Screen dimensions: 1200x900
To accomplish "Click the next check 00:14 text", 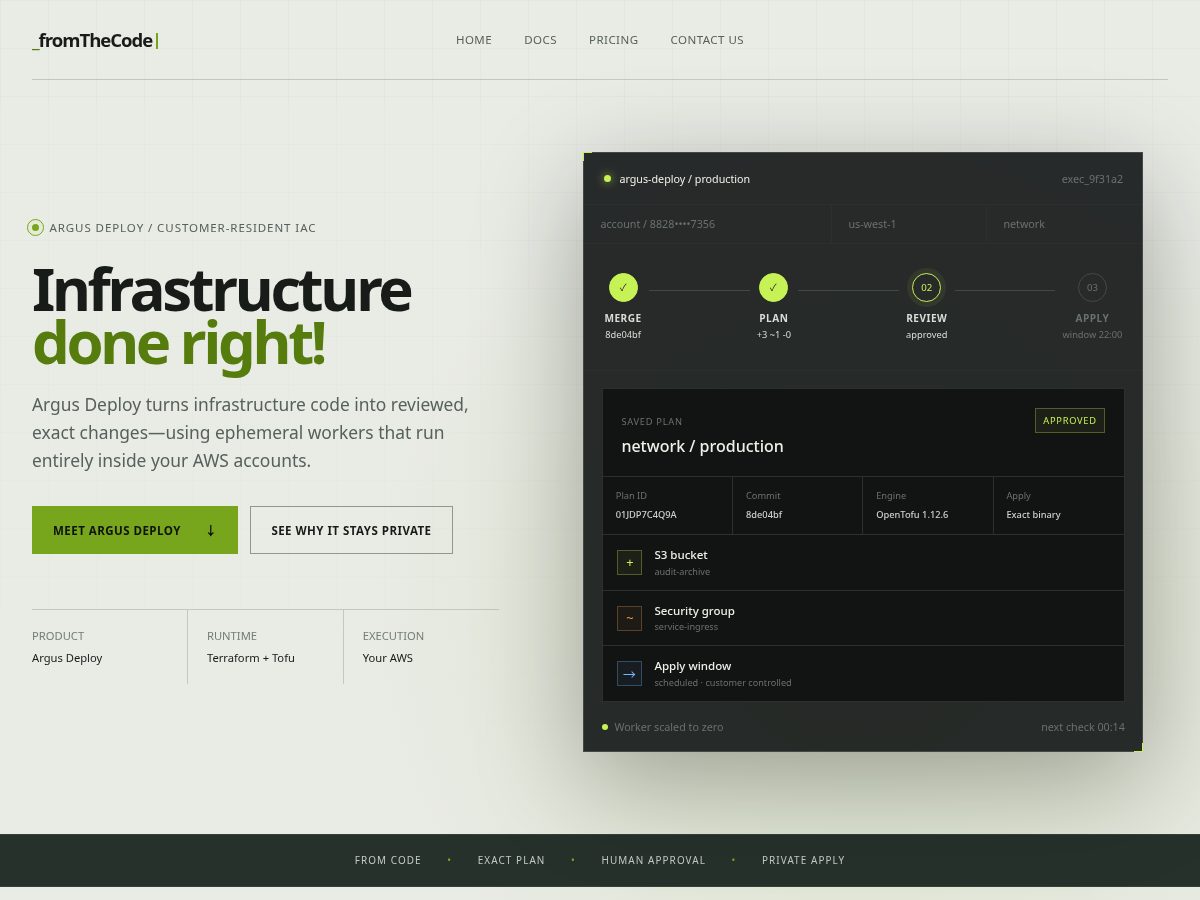I will click(x=1083, y=727).
